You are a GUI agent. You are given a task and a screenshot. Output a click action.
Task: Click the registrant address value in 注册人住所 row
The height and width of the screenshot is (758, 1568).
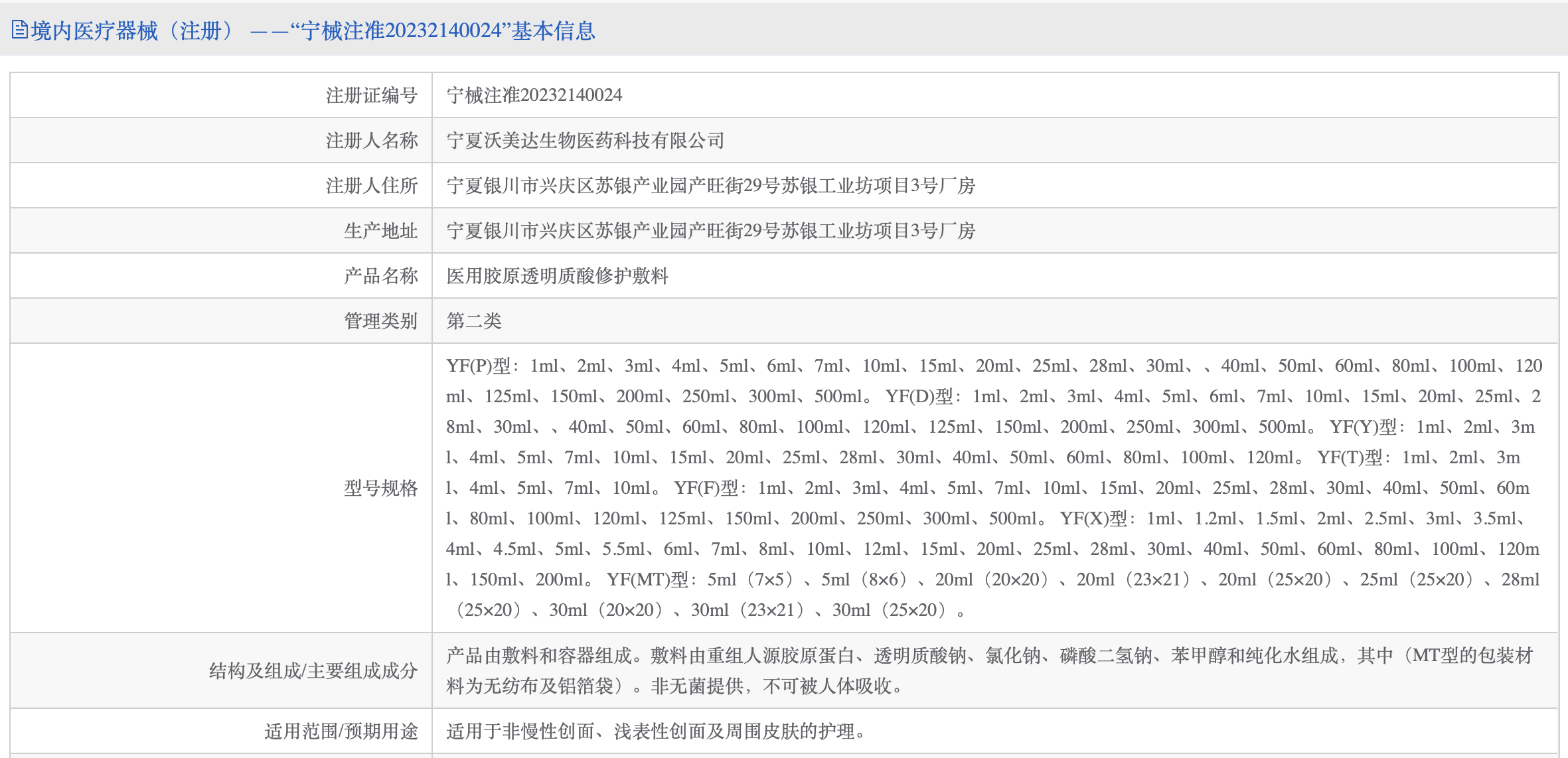(710, 186)
